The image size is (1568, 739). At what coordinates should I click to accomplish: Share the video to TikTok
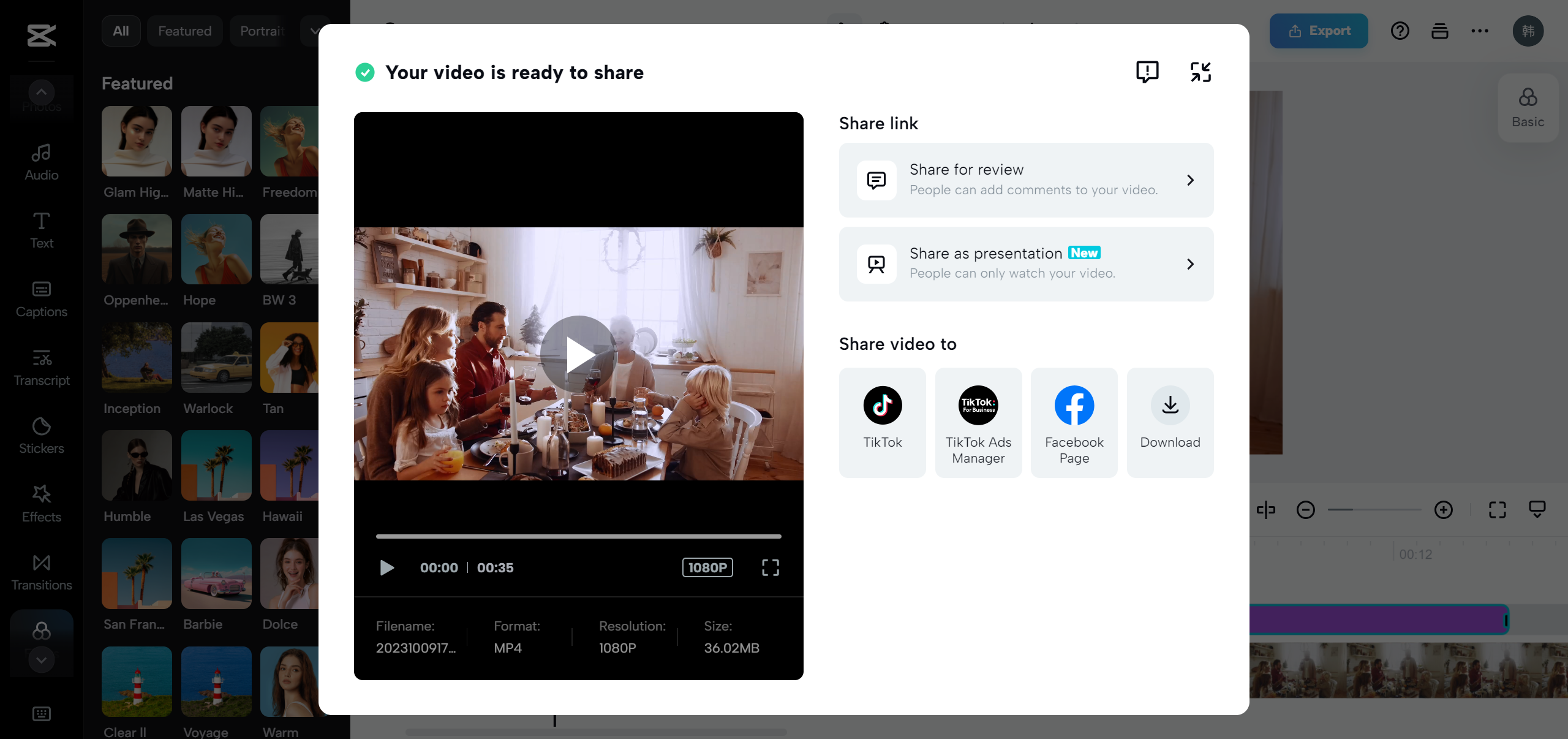click(x=882, y=422)
